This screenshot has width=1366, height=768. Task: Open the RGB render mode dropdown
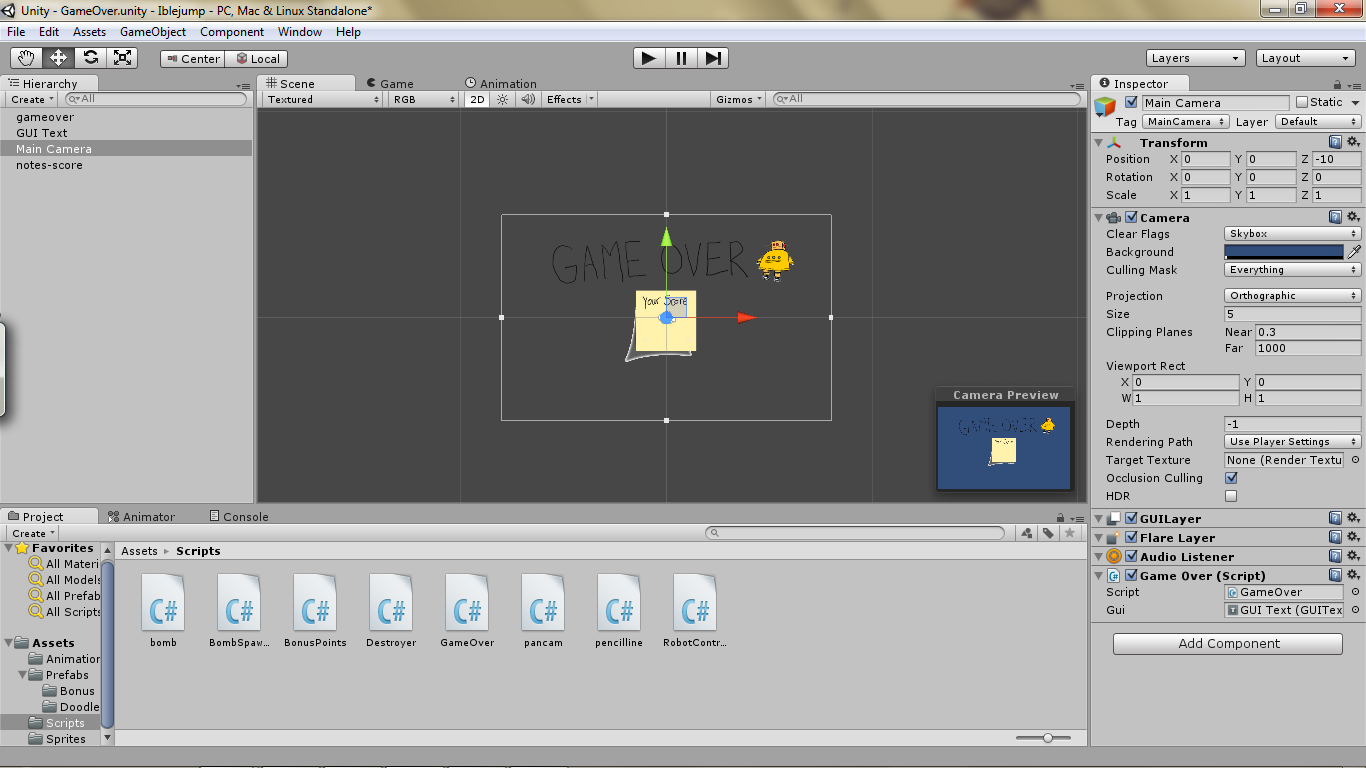(x=424, y=99)
